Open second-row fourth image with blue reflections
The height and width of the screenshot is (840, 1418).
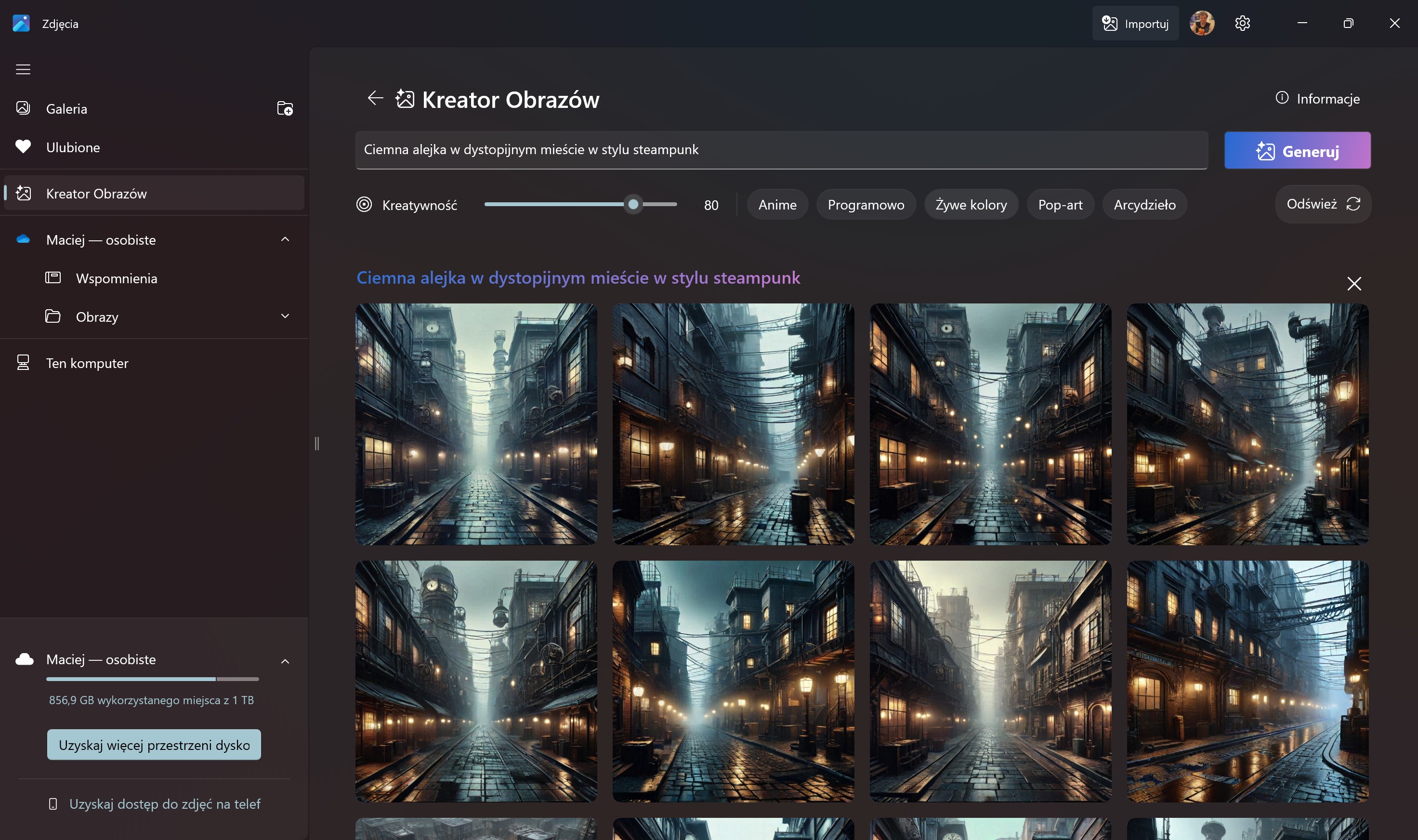click(x=1247, y=681)
